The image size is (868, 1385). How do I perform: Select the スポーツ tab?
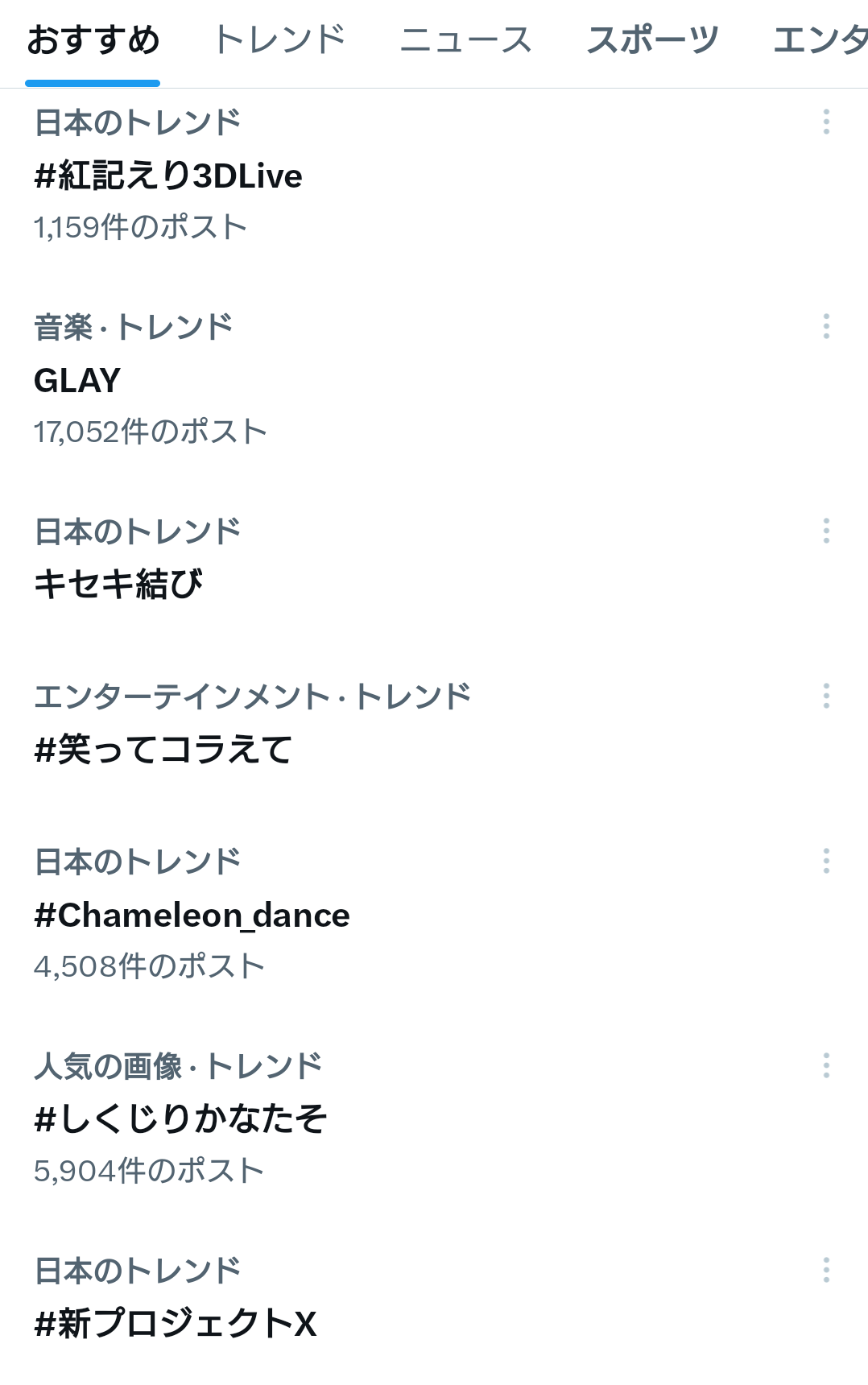click(x=653, y=40)
